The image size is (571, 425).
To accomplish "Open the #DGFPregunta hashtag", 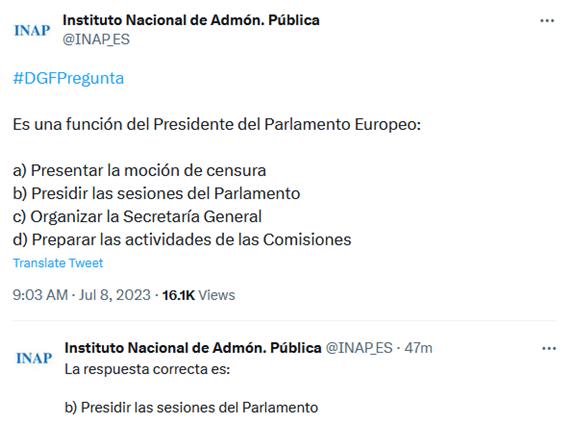I will point(68,78).
